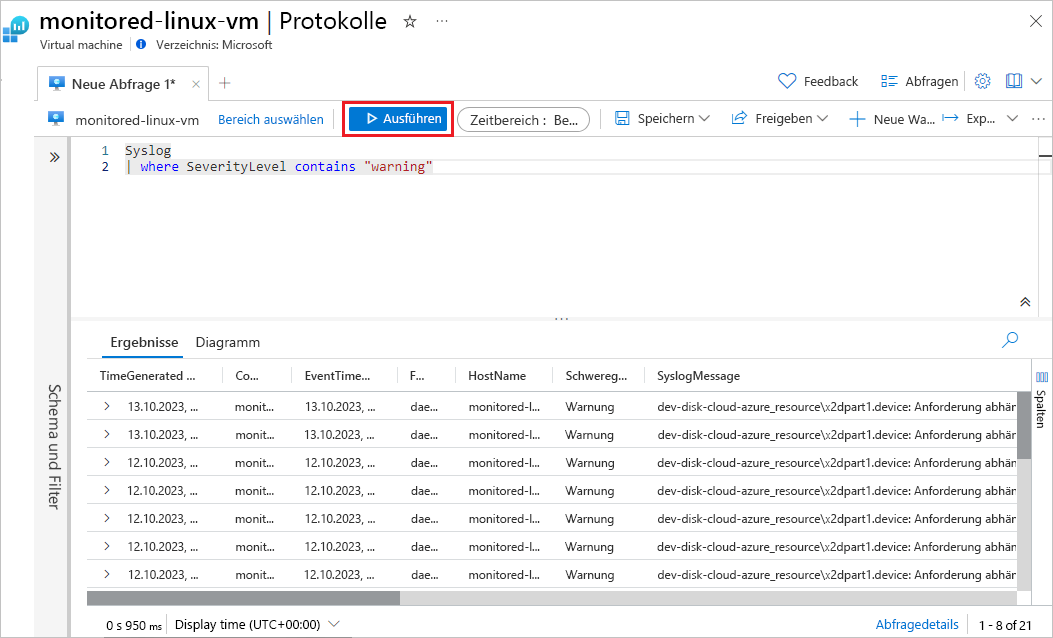Open the Abfragedetails link
This screenshot has width=1053, height=638.
point(917,625)
